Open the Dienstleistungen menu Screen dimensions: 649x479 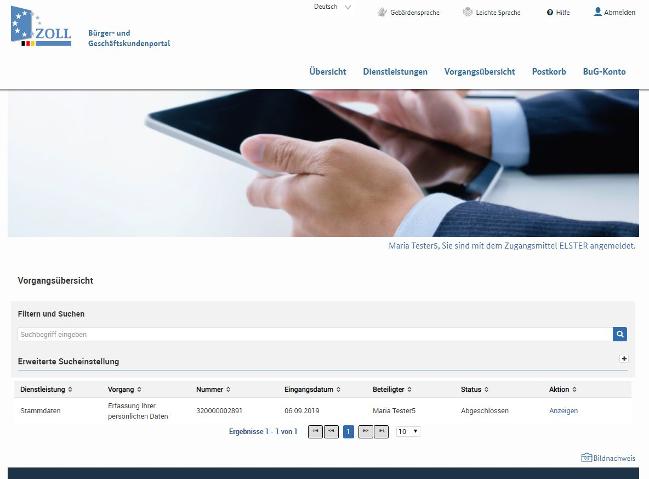coord(395,72)
